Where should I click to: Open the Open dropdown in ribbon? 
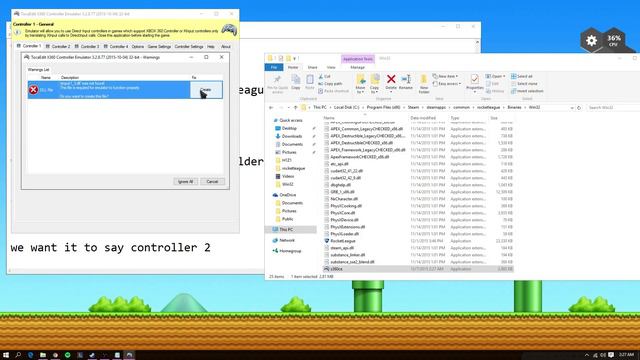(496, 76)
